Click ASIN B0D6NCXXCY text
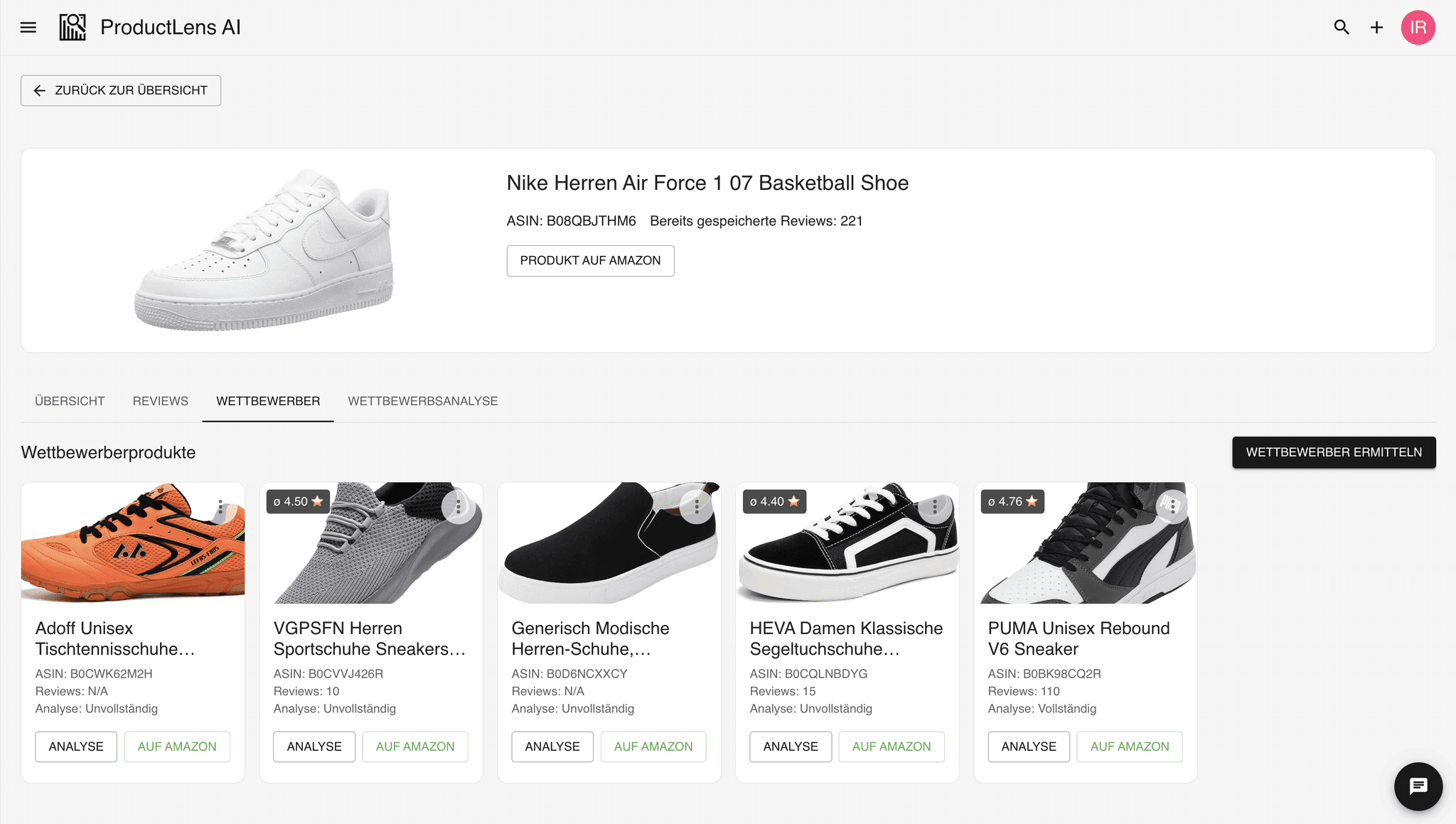The image size is (1456, 824). click(569, 673)
